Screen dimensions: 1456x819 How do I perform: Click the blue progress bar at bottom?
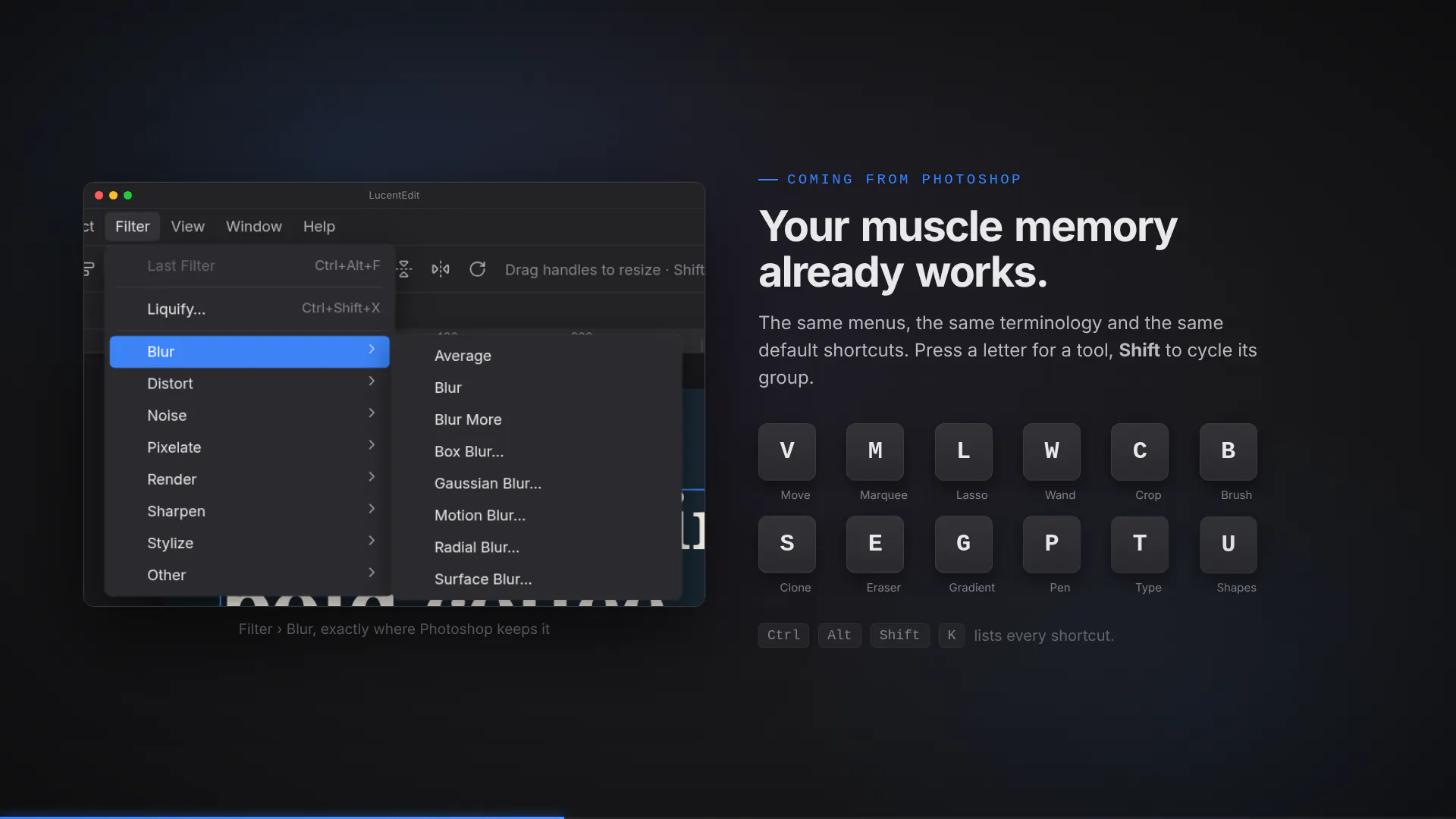point(282,817)
